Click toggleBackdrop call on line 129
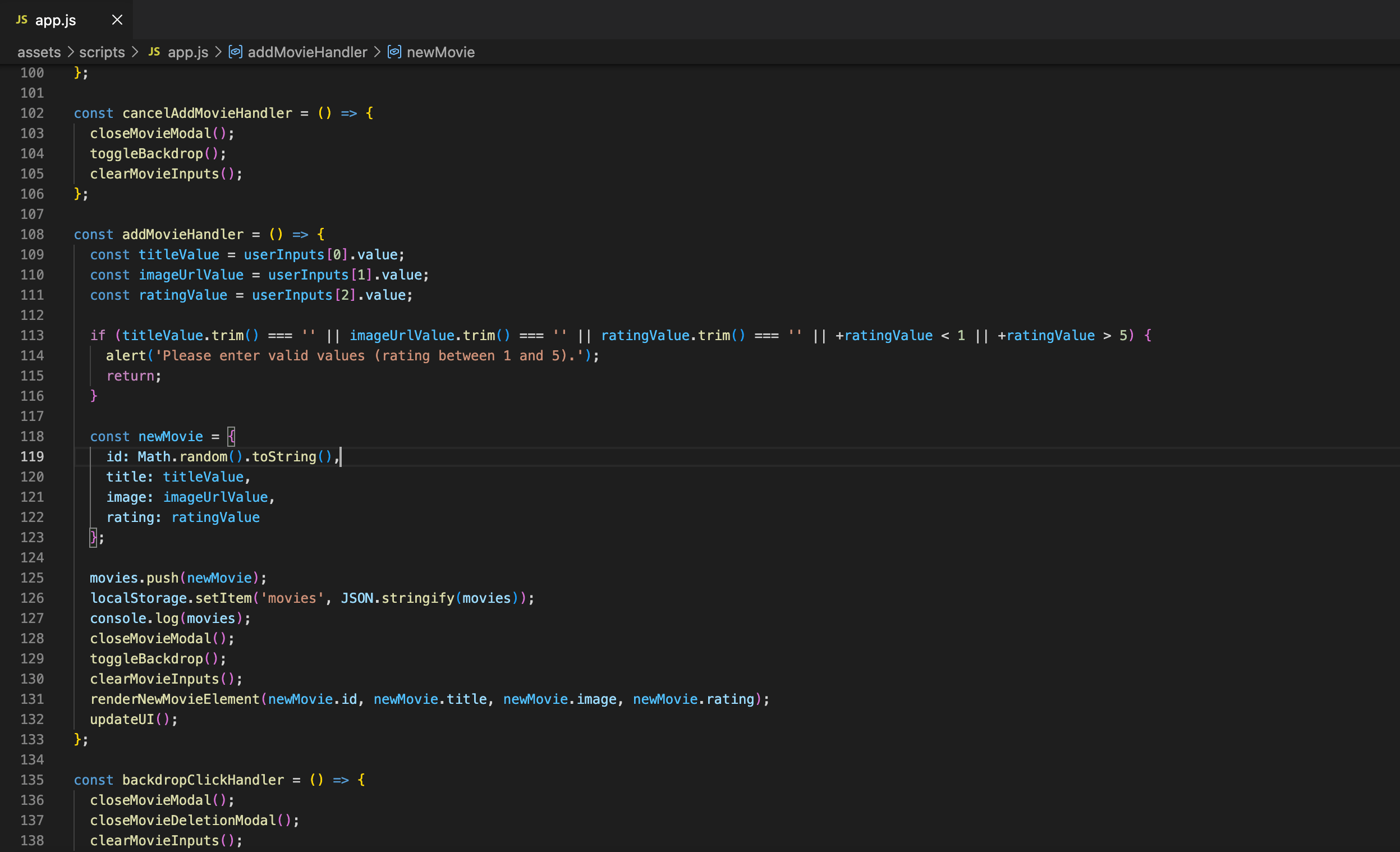 [146, 659]
